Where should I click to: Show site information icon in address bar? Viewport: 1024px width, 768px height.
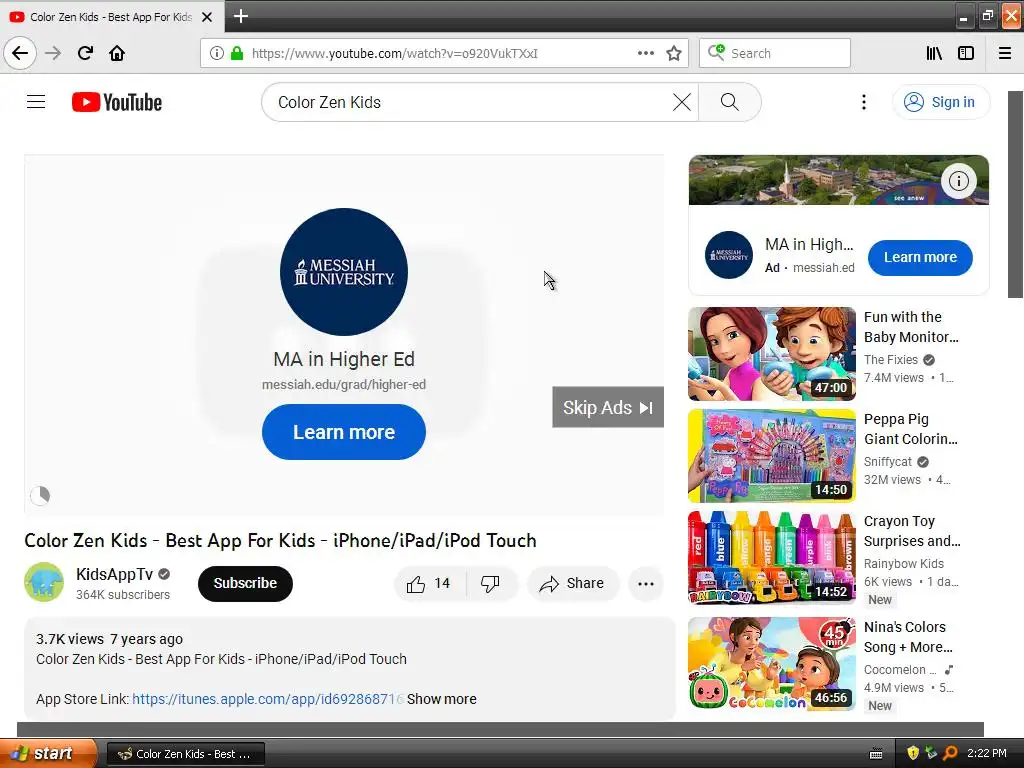(x=217, y=53)
